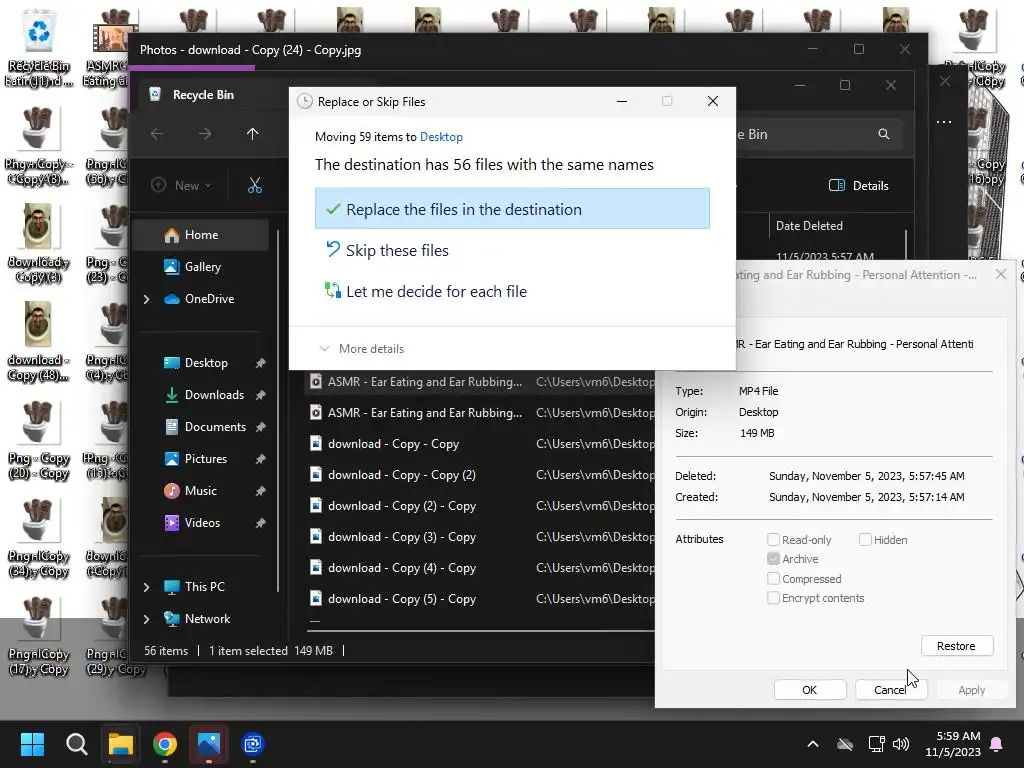This screenshot has height=768, width=1024.
Task: Open the three-dots menu in the Photos window
Action: (x=944, y=122)
